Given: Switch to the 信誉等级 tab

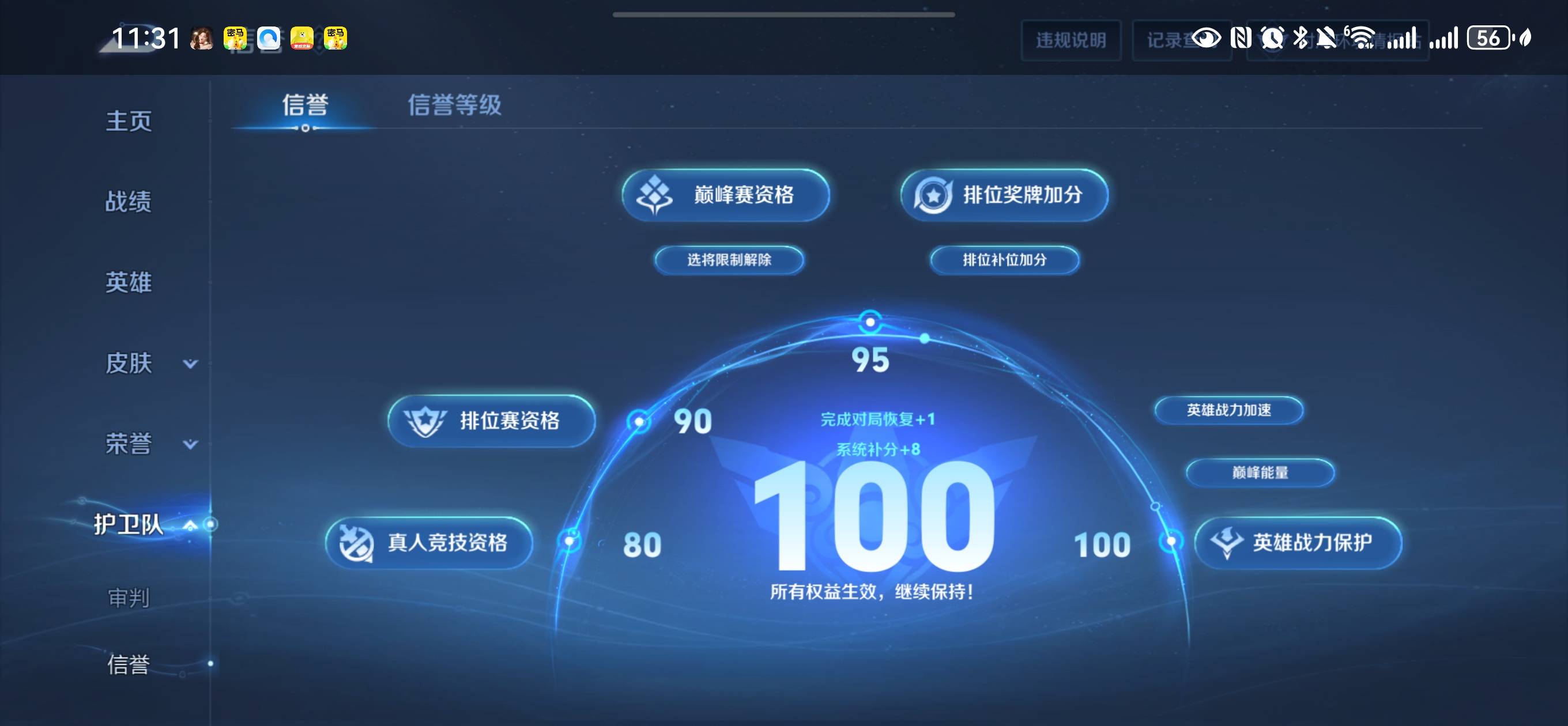Looking at the screenshot, I should [x=454, y=105].
